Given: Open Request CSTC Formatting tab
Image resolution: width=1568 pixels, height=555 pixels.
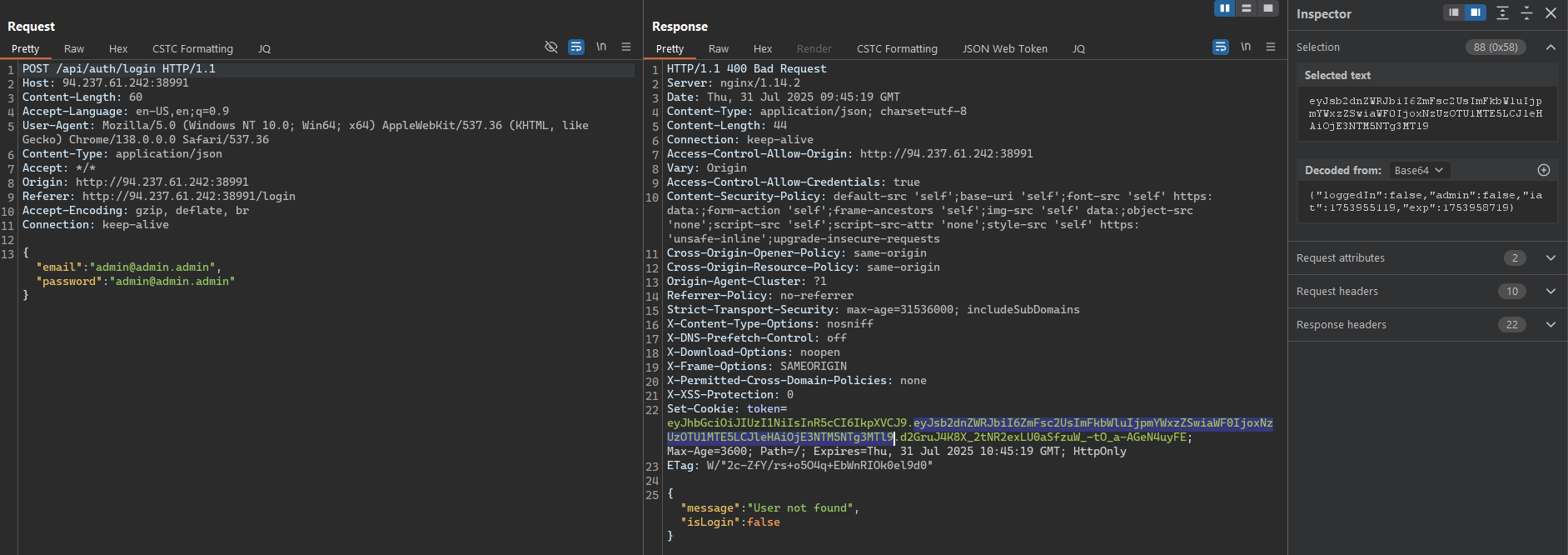Looking at the screenshot, I should 192,49.
